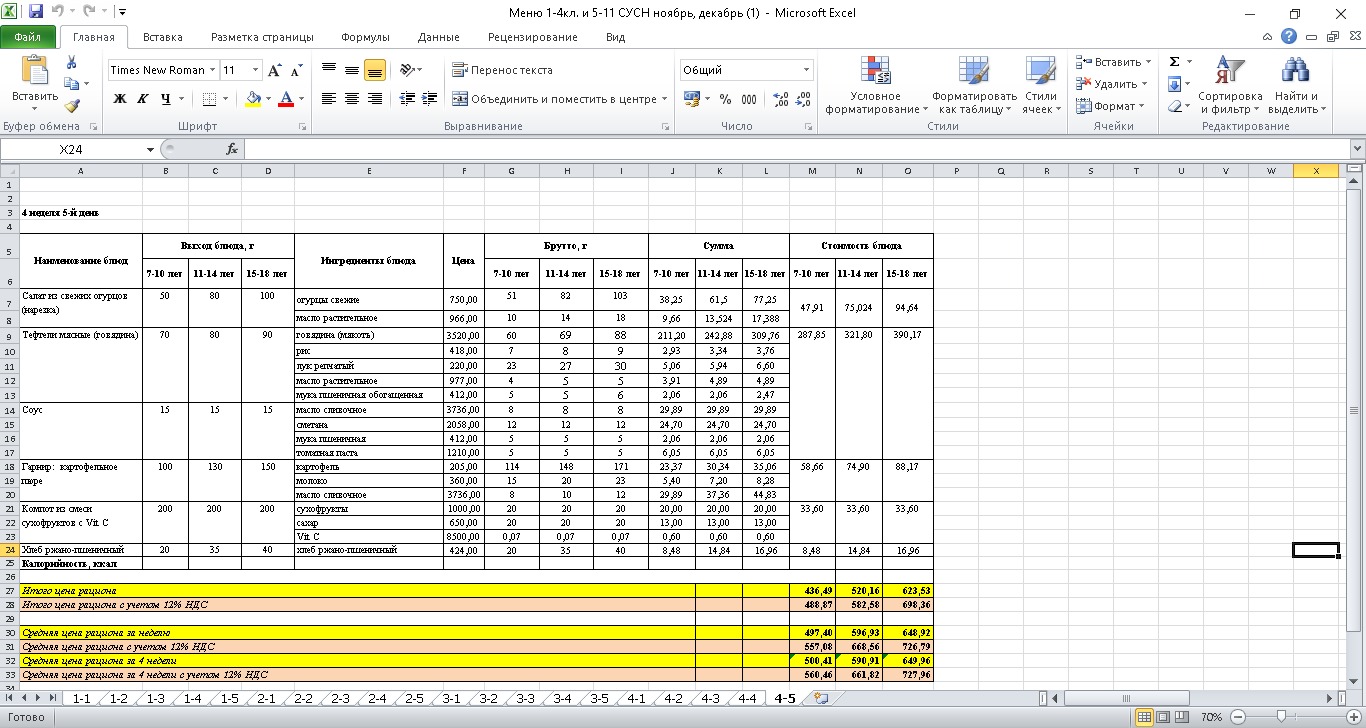Open the font name dropdown

pyautogui.click(x=212, y=70)
